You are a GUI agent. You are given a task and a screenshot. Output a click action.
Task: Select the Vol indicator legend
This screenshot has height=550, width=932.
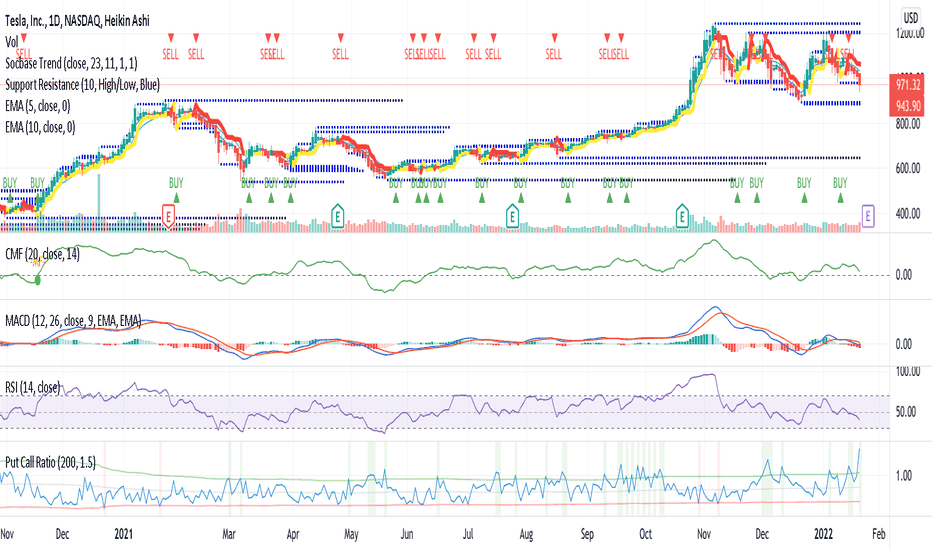pyautogui.click(x=11, y=42)
